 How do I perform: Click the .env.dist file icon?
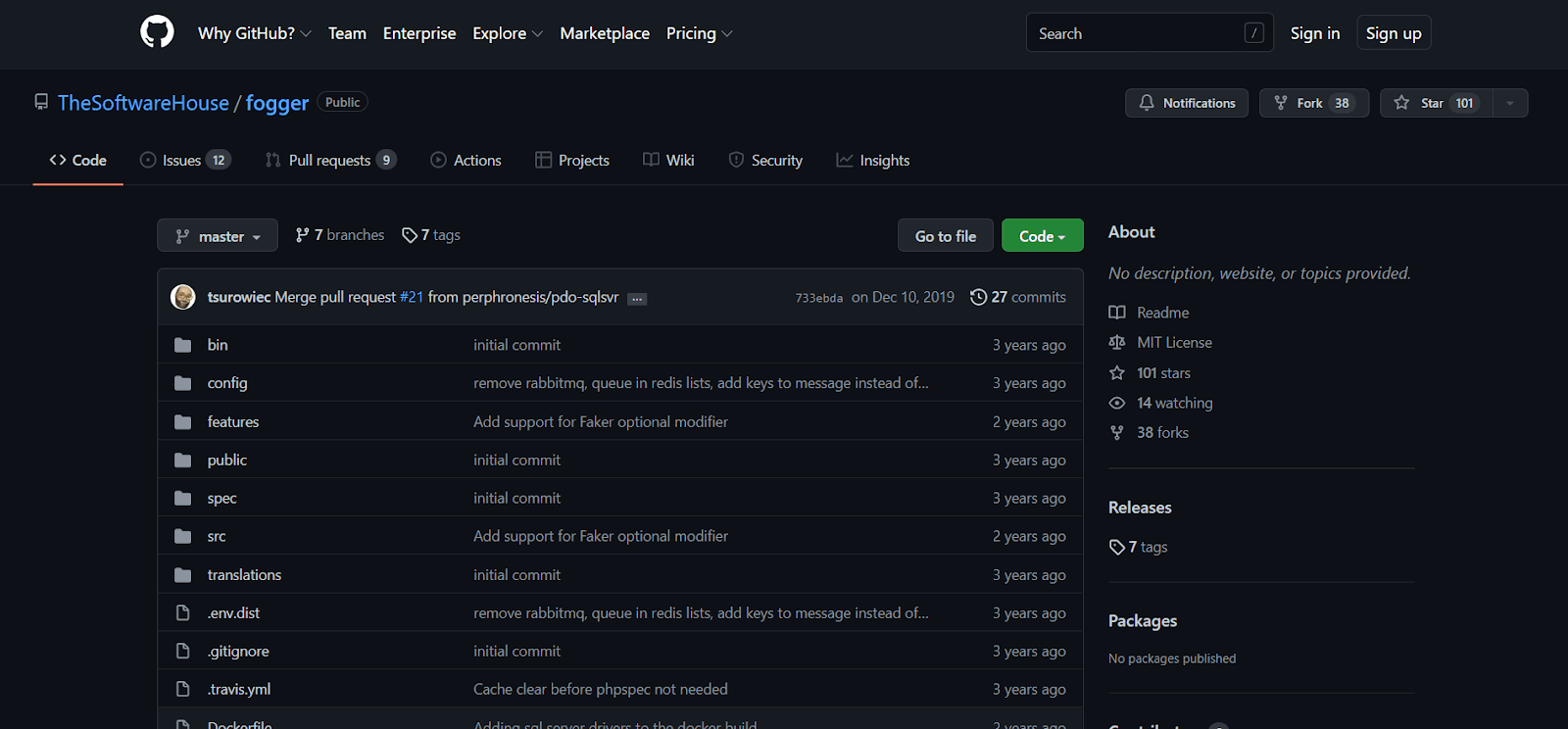tap(182, 613)
